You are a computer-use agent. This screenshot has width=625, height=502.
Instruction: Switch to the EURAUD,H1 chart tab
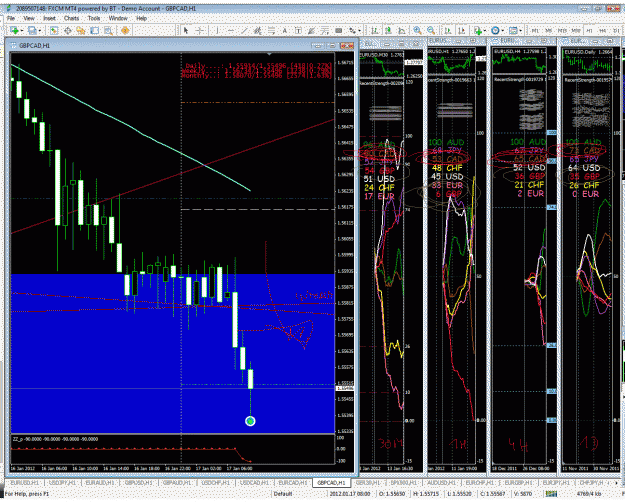[100, 483]
